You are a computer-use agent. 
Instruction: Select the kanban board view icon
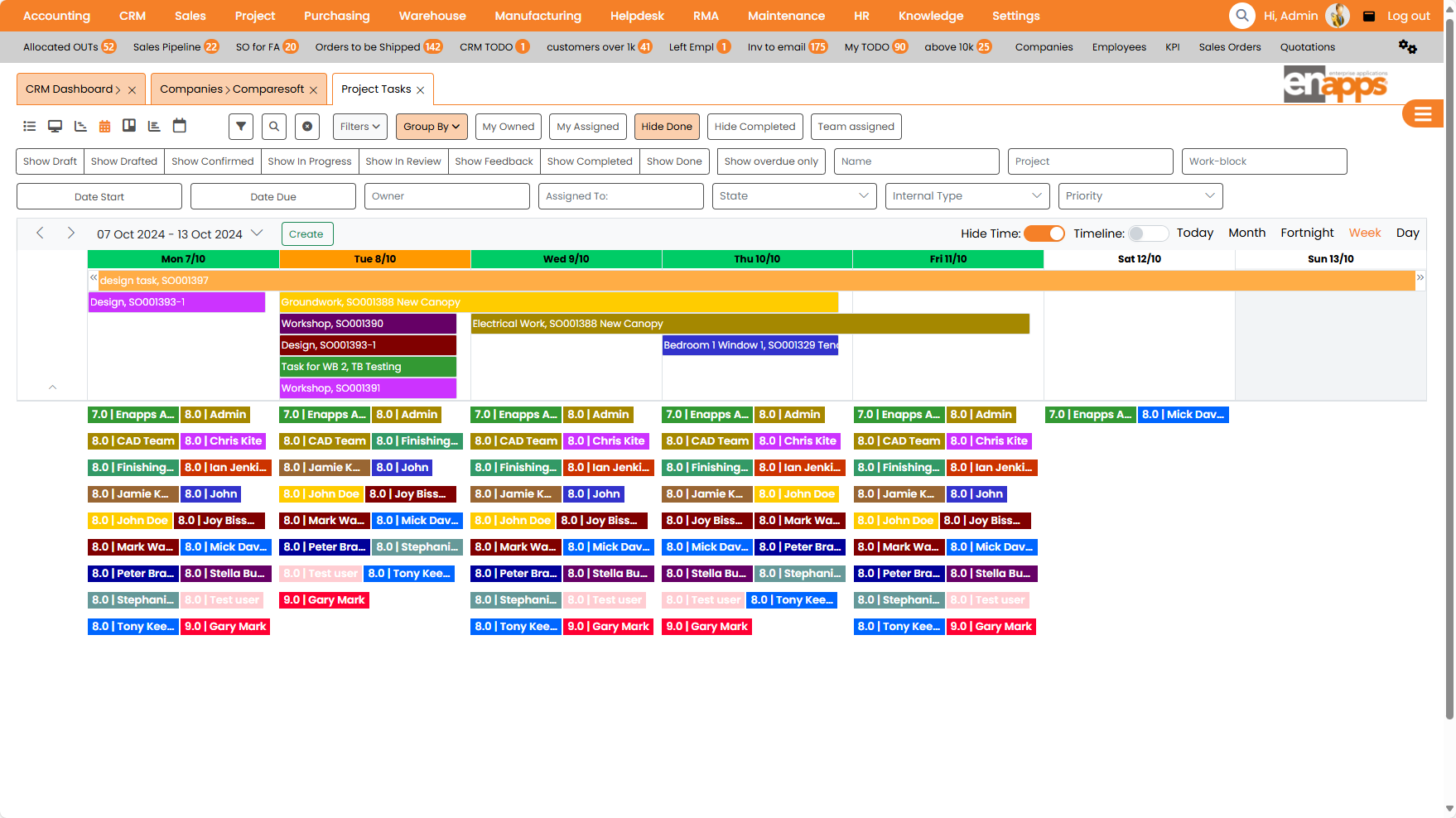click(129, 126)
